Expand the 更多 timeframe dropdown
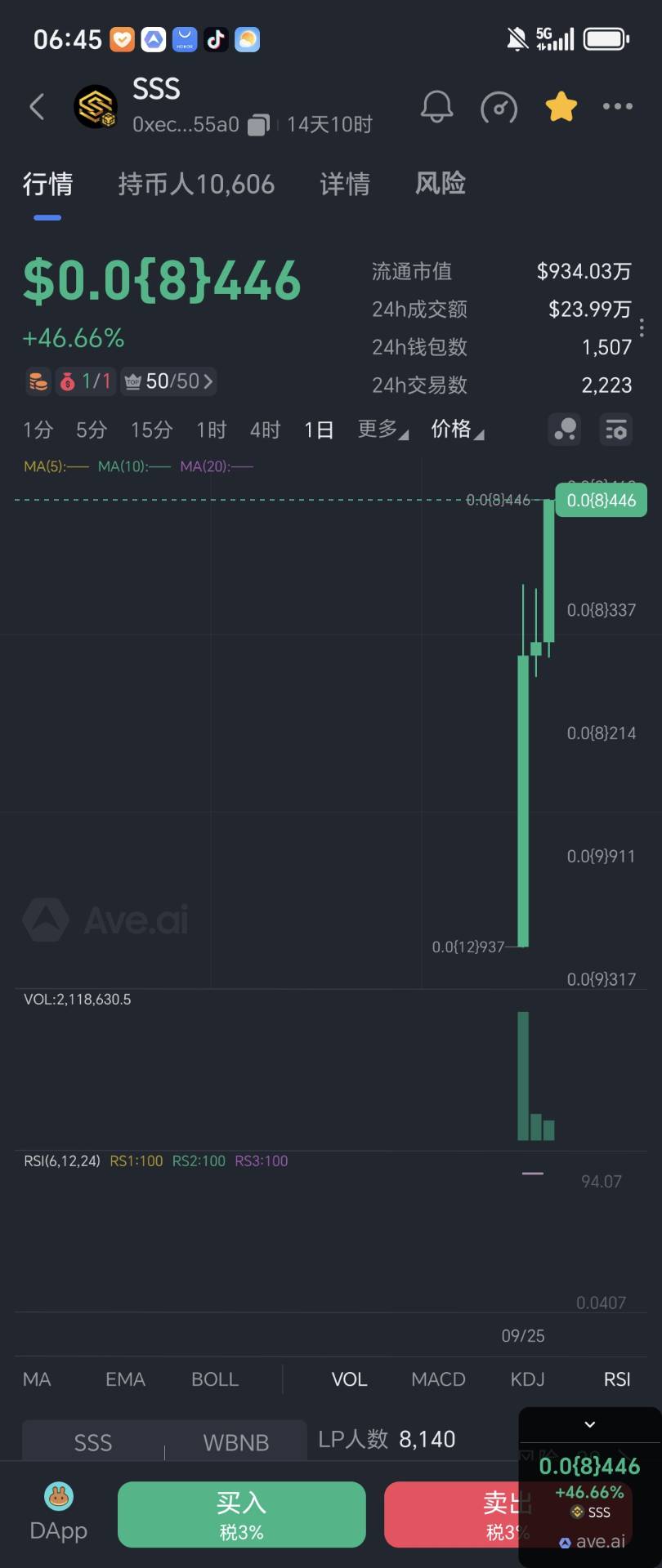This screenshot has height=1568, width=662. point(382,430)
